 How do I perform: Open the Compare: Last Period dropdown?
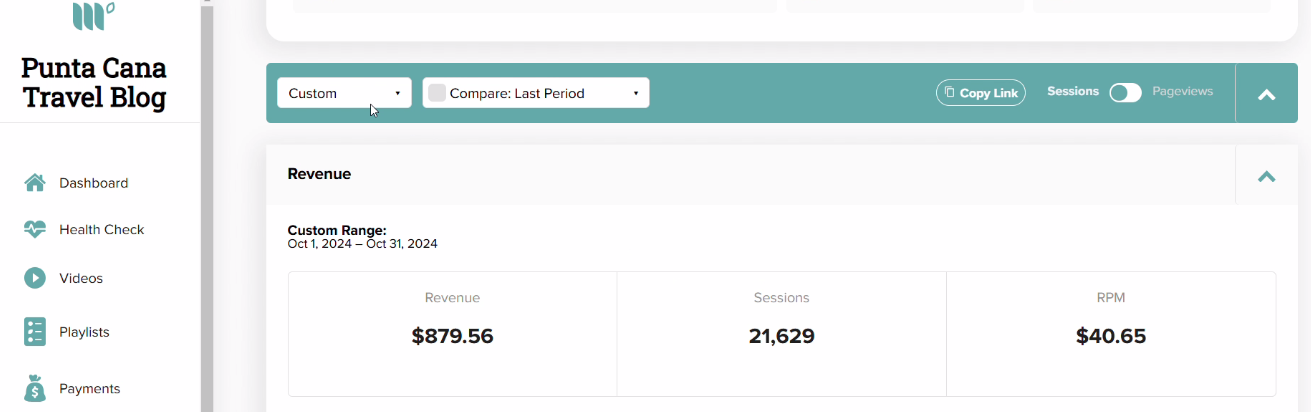[536, 93]
